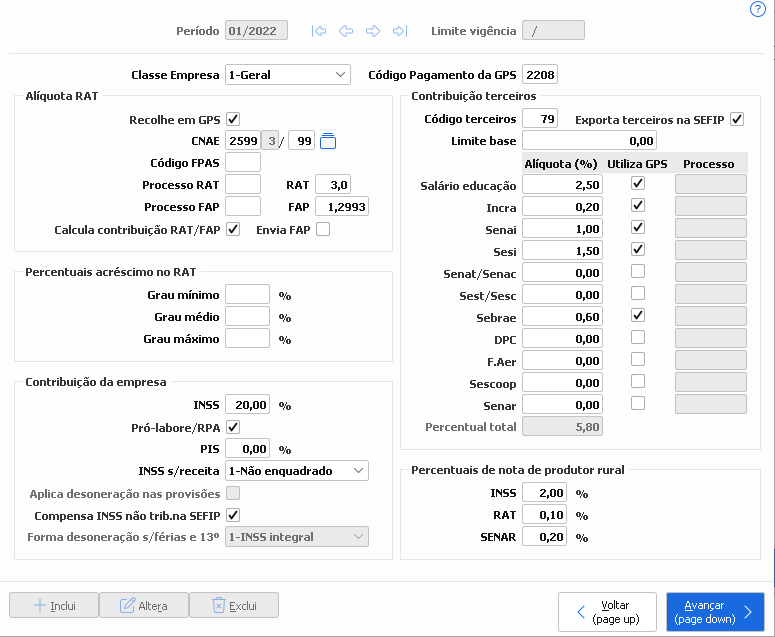Expand the INSS s/receita dropdown
This screenshot has width=775, height=637.
(297, 470)
